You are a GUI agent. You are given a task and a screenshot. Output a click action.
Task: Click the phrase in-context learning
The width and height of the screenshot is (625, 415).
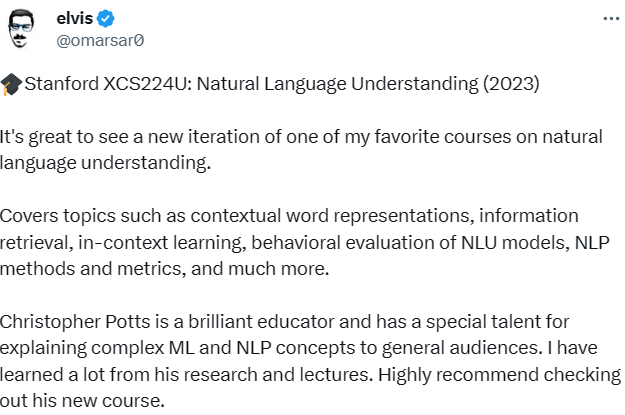tap(159, 243)
